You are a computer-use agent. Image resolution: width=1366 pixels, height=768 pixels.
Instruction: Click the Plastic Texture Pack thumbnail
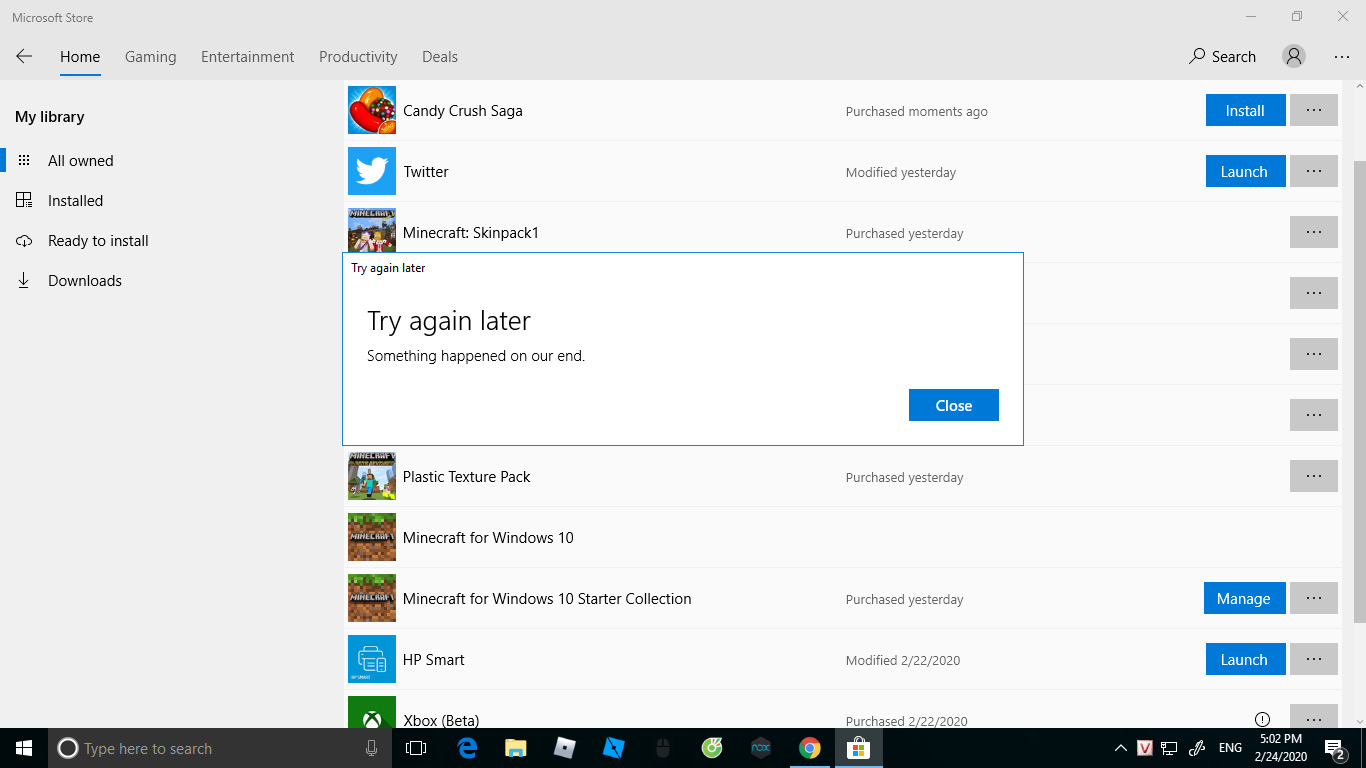click(x=372, y=476)
